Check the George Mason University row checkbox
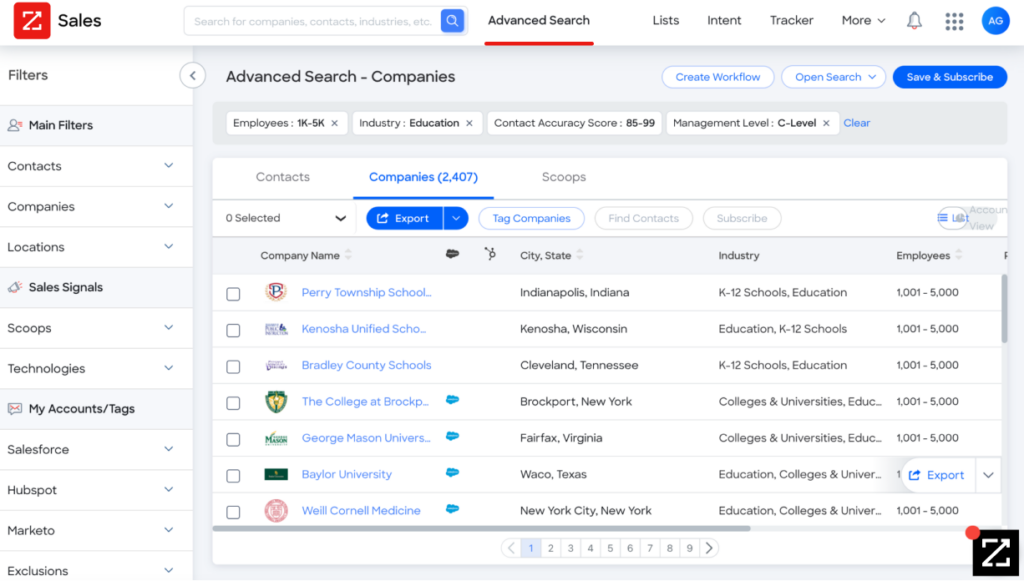This screenshot has width=1024, height=581. pos(233,439)
